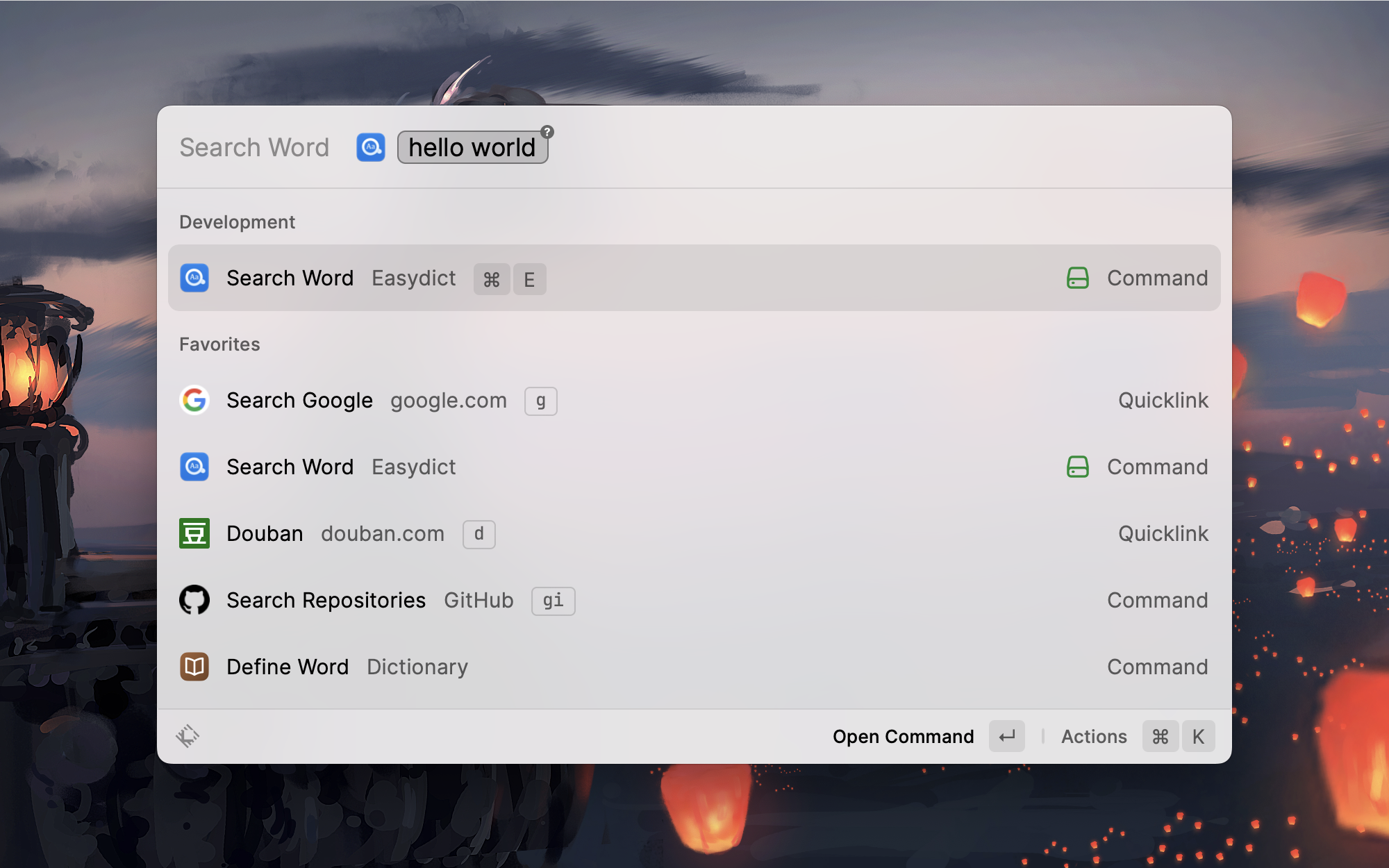Click the green Douban icon
Screen dimensions: 1389x868
194,533
